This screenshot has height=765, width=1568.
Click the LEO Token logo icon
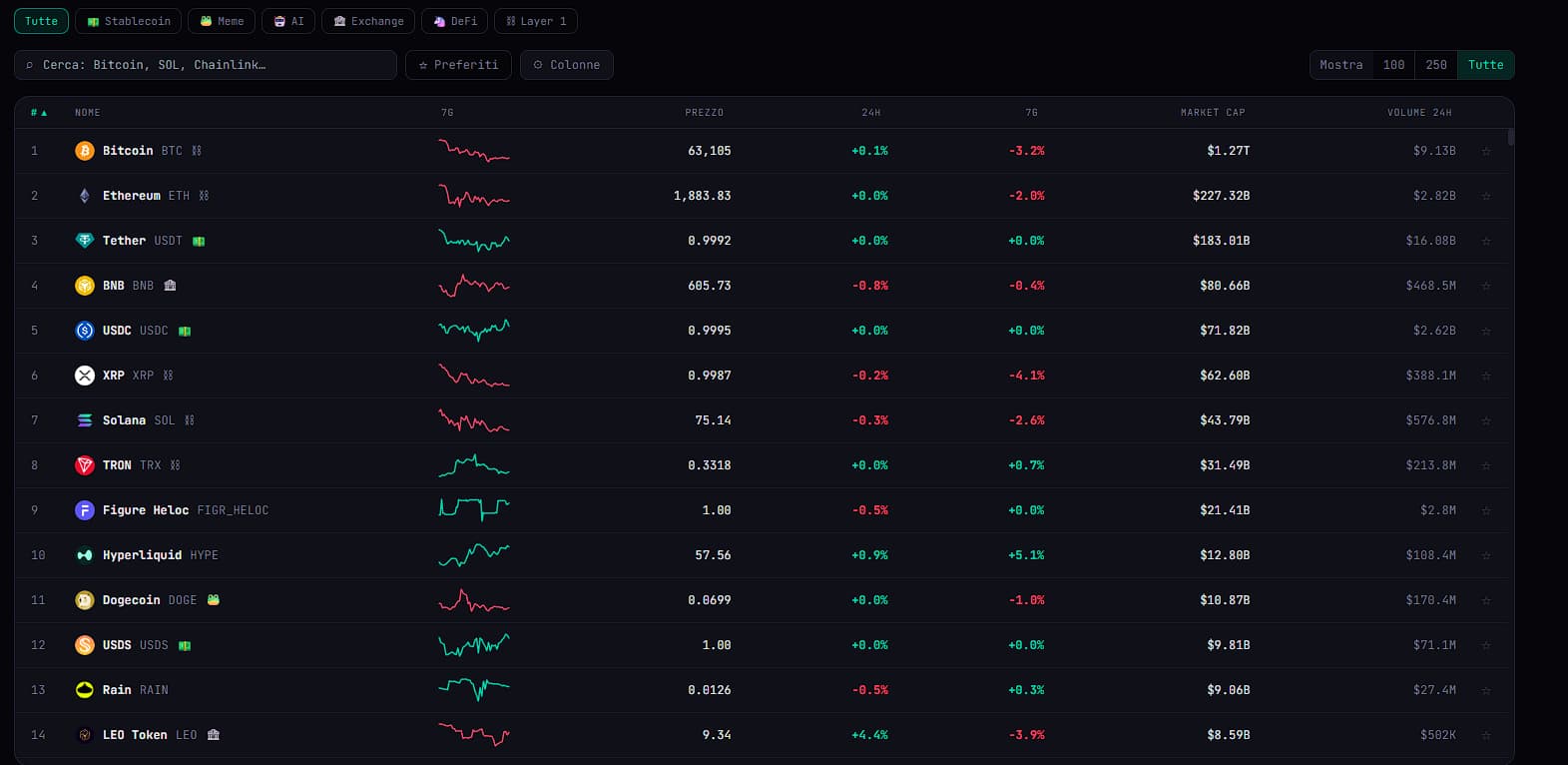(85, 735)
